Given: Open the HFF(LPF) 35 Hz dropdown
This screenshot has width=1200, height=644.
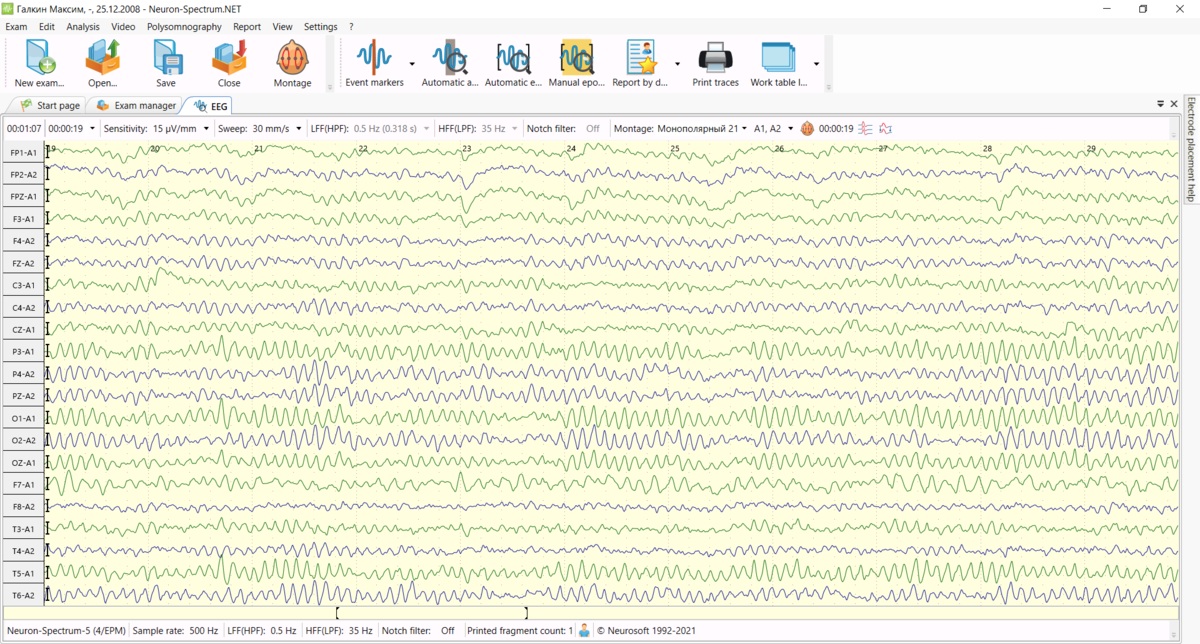Looking at the screenshot, I should [x=514, y=128].
